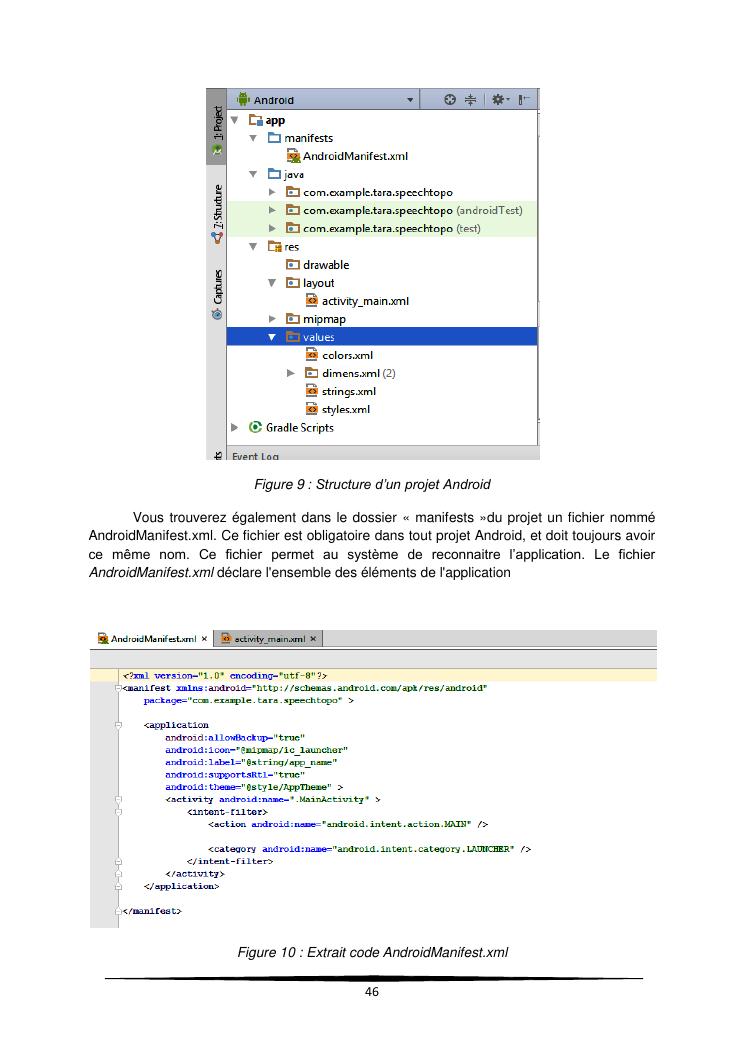
Task: Select styles.xml in the project tree
Action: click(x=346, y=409)
